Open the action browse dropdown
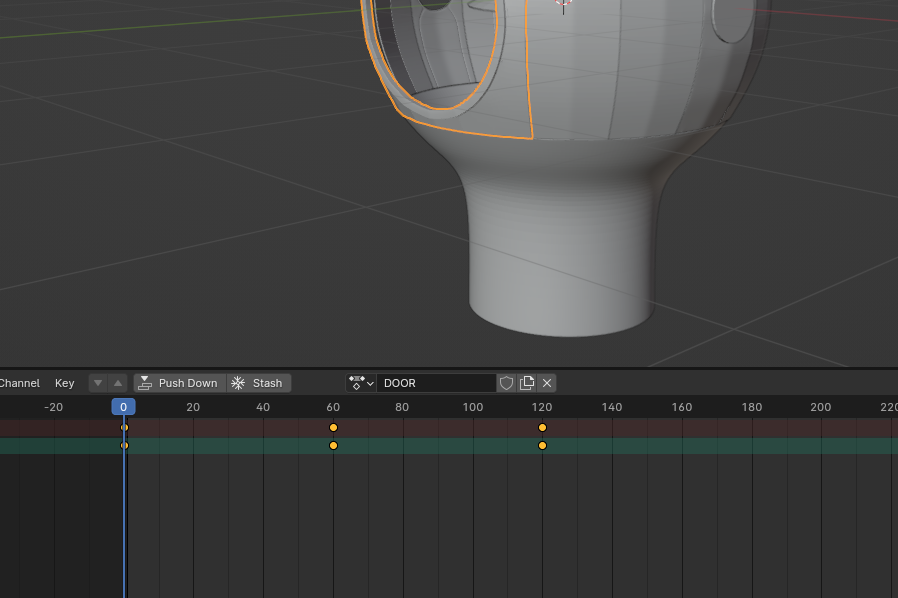898x598 pixels. point(360,383)
